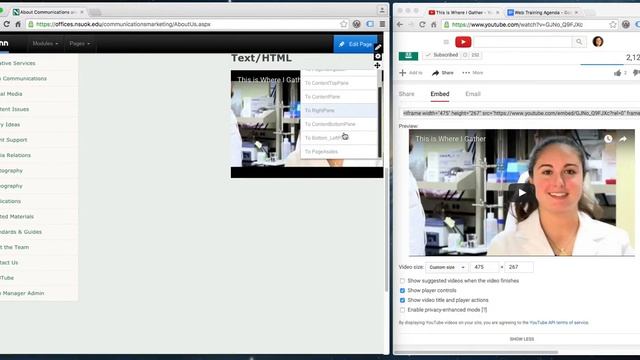
Task: Choose To ContentTopPane in the move menu
Action: pyautogui.click(x=338, y=83)
